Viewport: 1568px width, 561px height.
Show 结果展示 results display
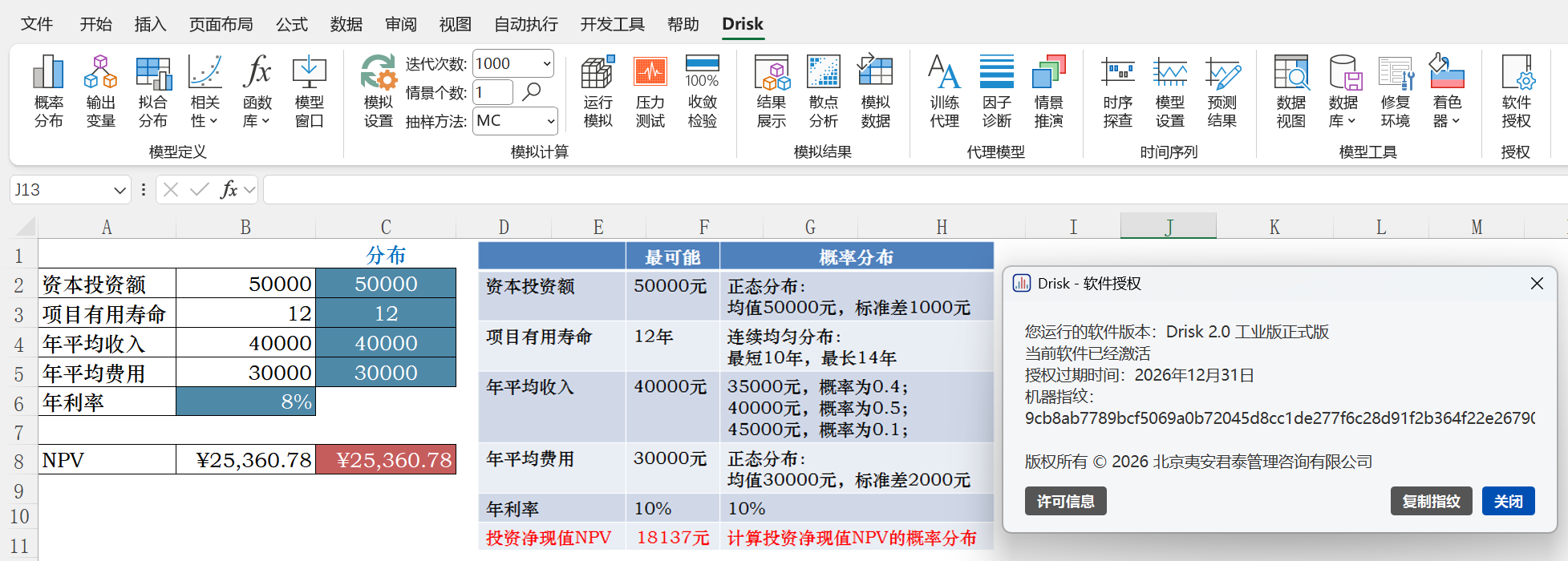tap(771, 91)
